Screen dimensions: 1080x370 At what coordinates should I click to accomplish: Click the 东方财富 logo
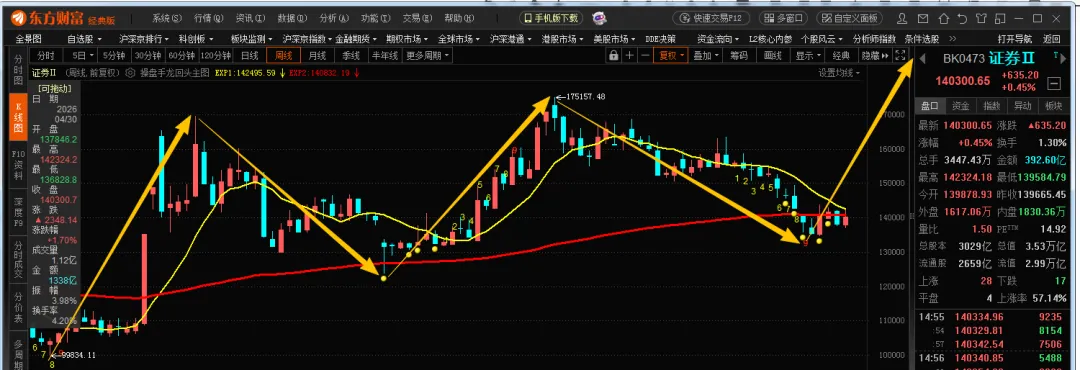47,18
